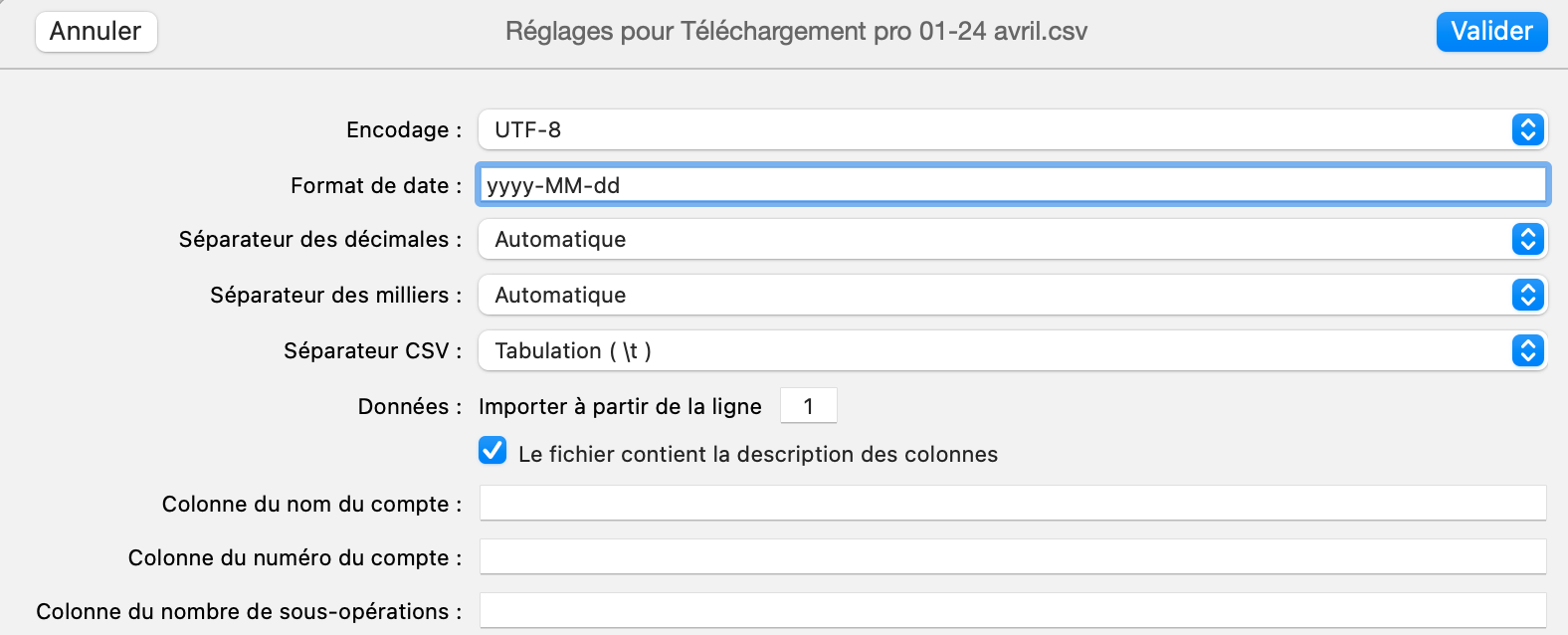
Task: Click the blue Valider button
Action: [1490, 31]
